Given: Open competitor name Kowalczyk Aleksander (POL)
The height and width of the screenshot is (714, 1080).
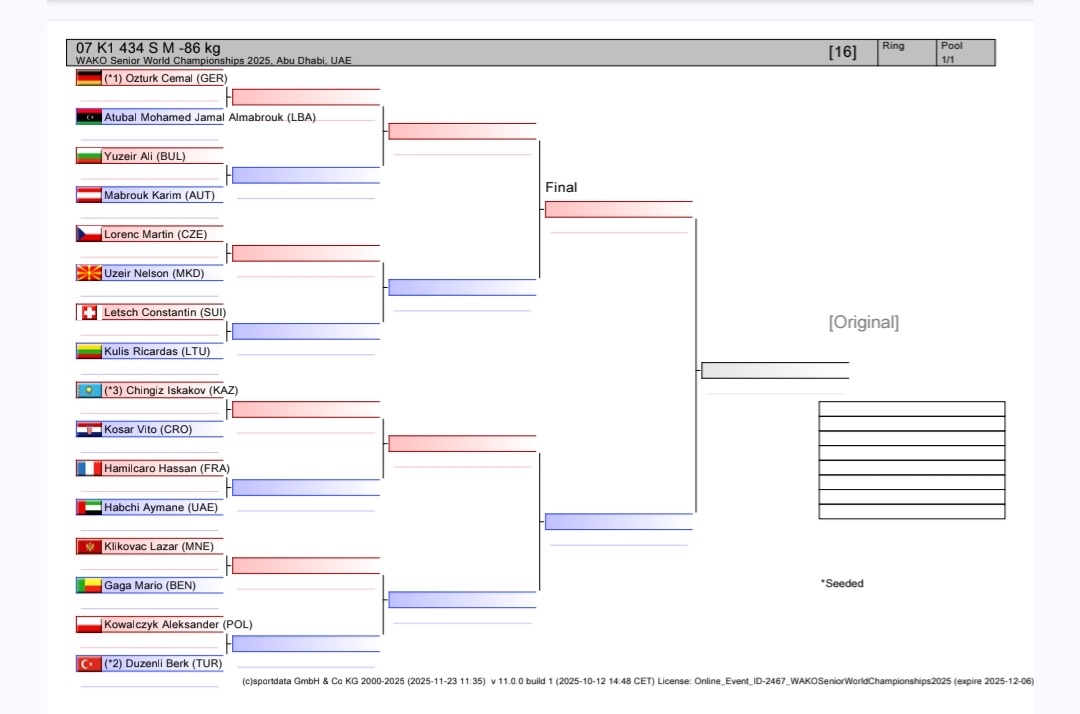Looking at the screenshot, I should 178,625.
